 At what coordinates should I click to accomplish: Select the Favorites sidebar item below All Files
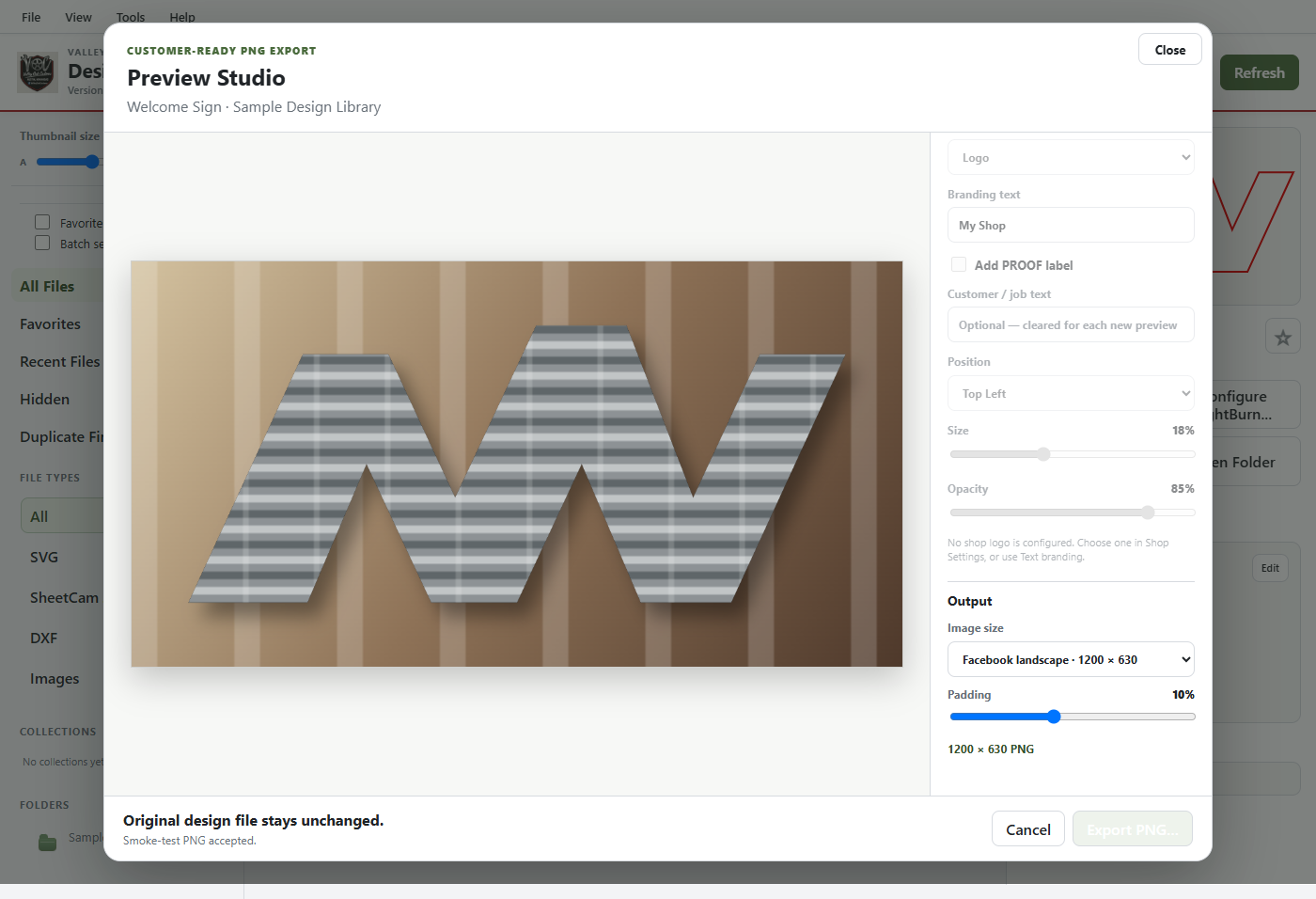56,323
